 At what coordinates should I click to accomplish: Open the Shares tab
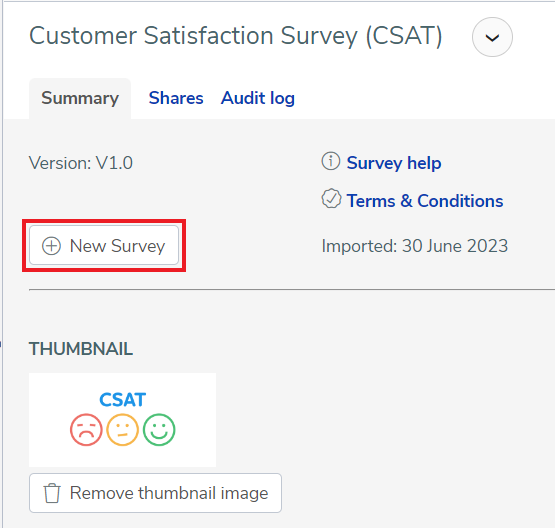click(x=176, y=98)
